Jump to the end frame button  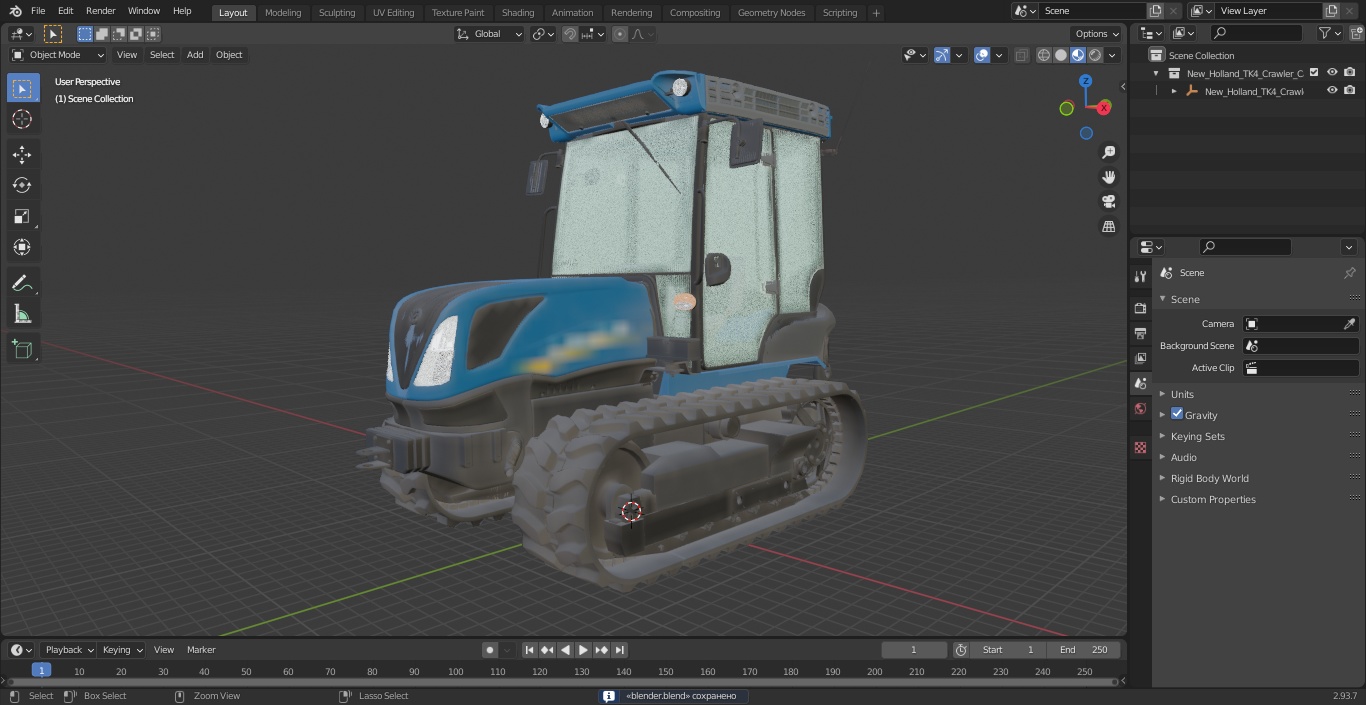tap(619, 650)
